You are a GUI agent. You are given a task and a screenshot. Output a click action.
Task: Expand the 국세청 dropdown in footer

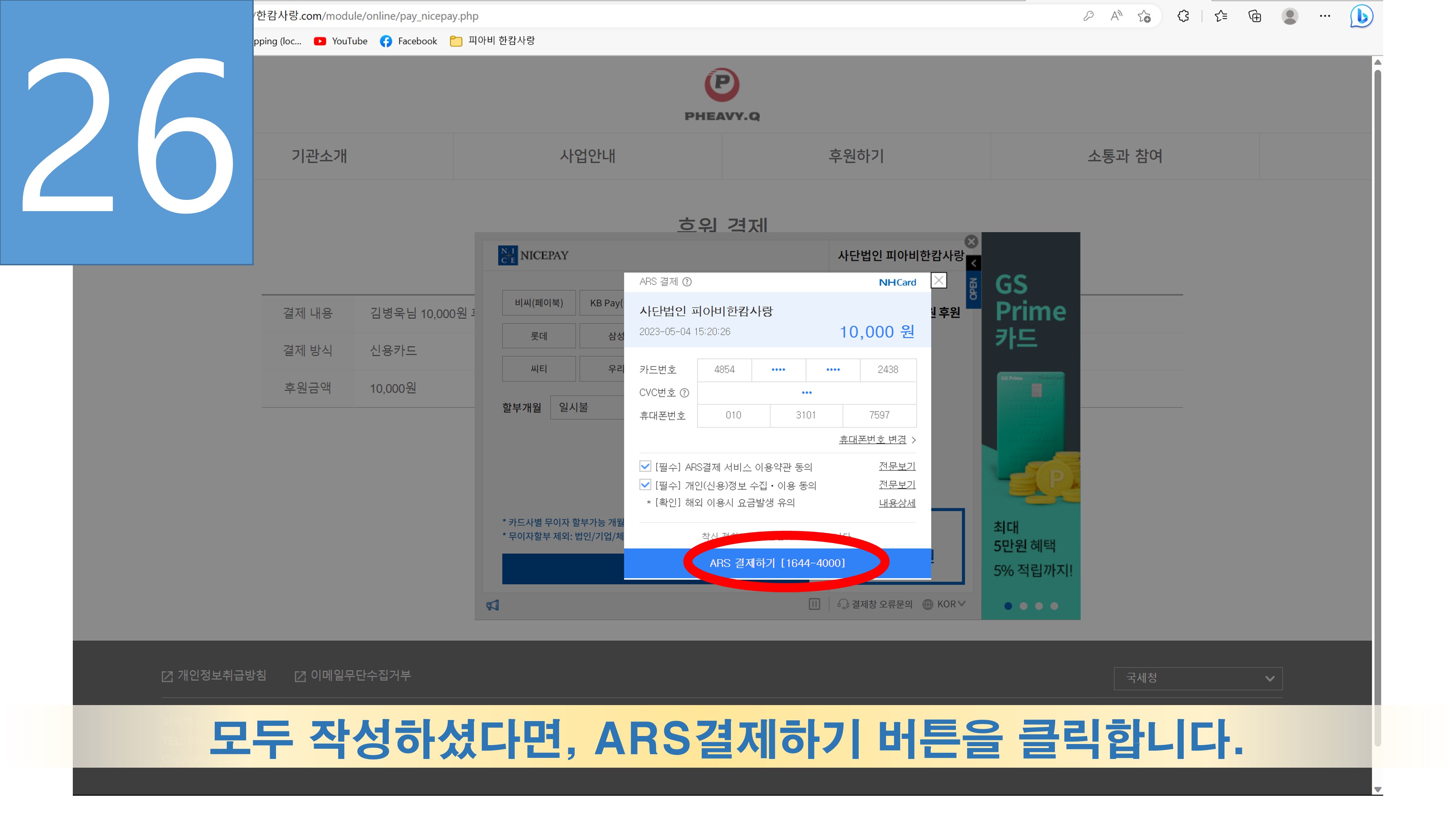(x=1198, y=678)
